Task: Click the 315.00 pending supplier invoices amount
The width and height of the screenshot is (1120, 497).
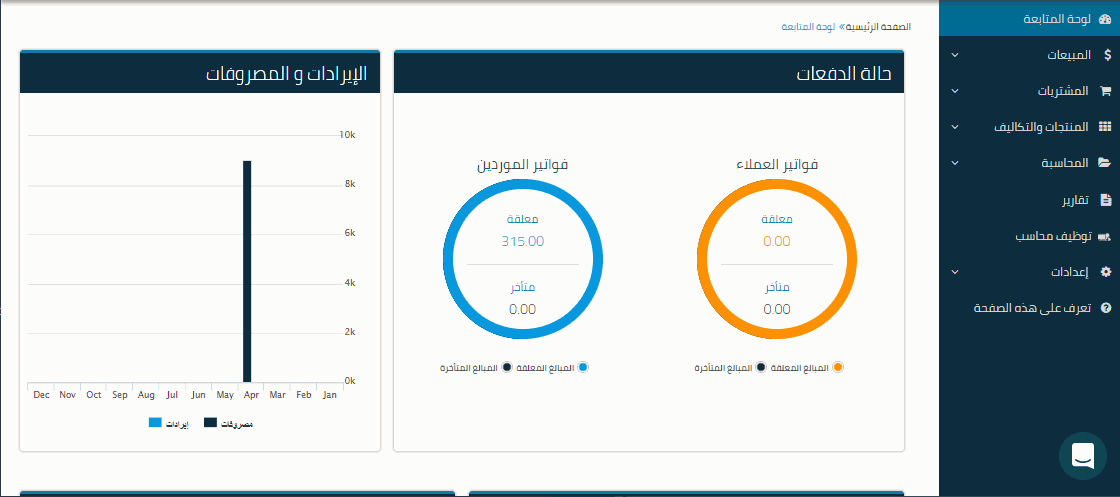Action: (522, 241)
